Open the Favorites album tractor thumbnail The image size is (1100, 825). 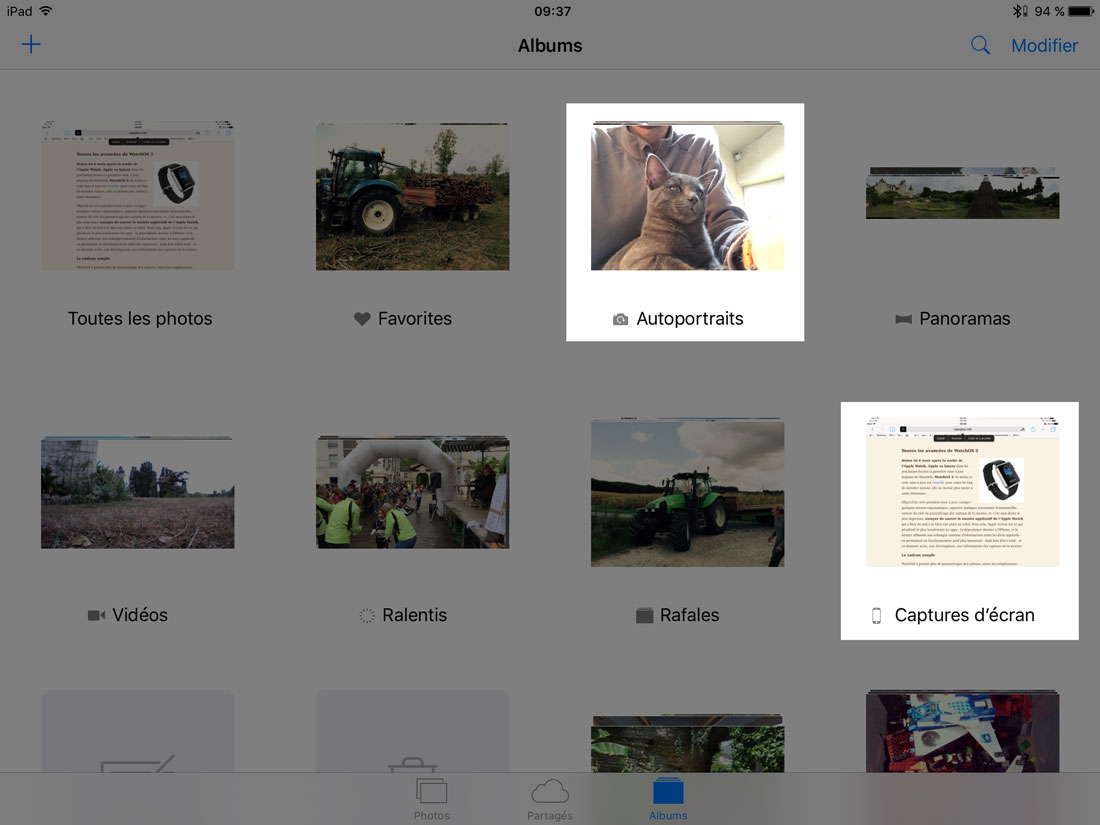[x=412, y=196]
